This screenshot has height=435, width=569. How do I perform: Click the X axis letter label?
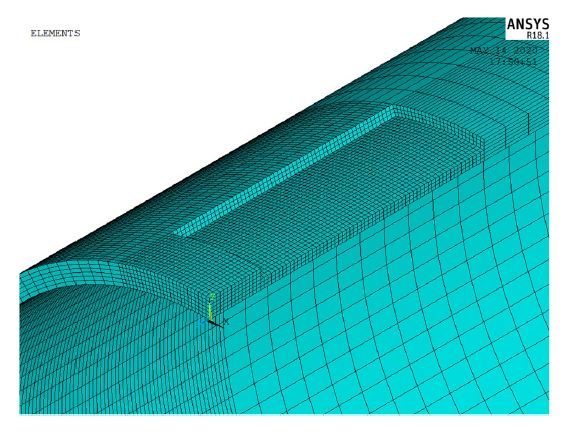(226, 321)
